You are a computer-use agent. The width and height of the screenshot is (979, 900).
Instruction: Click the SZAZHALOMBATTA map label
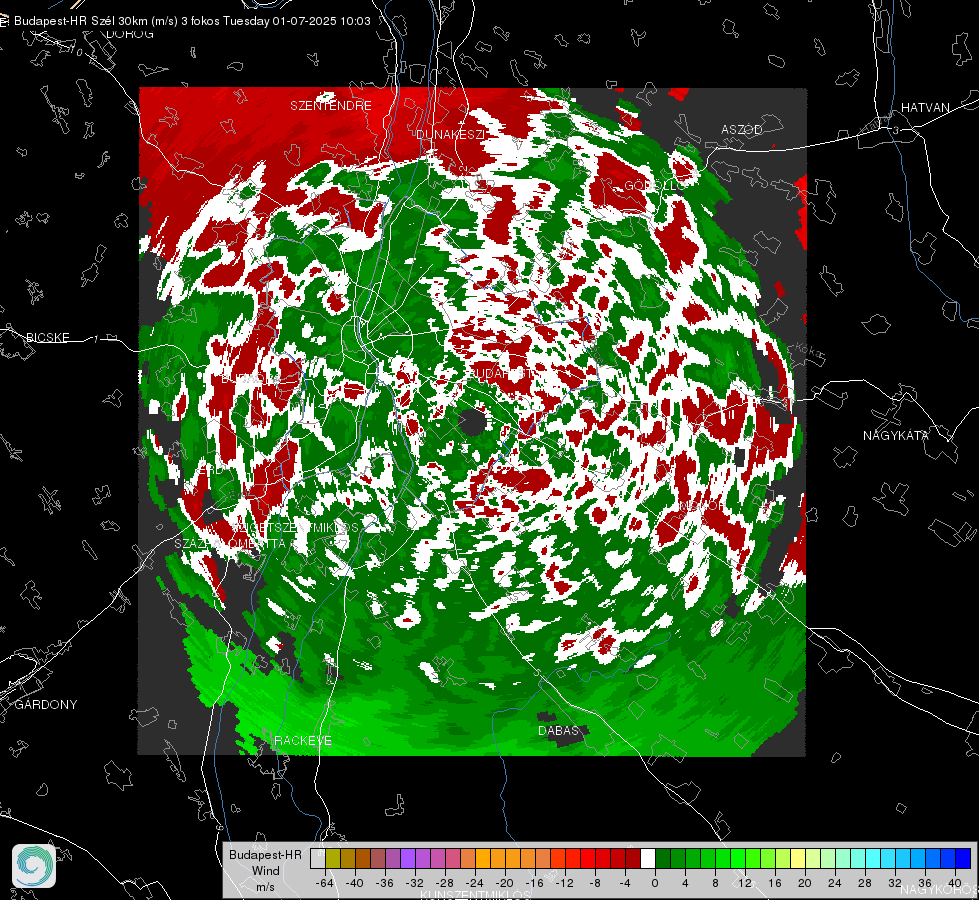230,543
